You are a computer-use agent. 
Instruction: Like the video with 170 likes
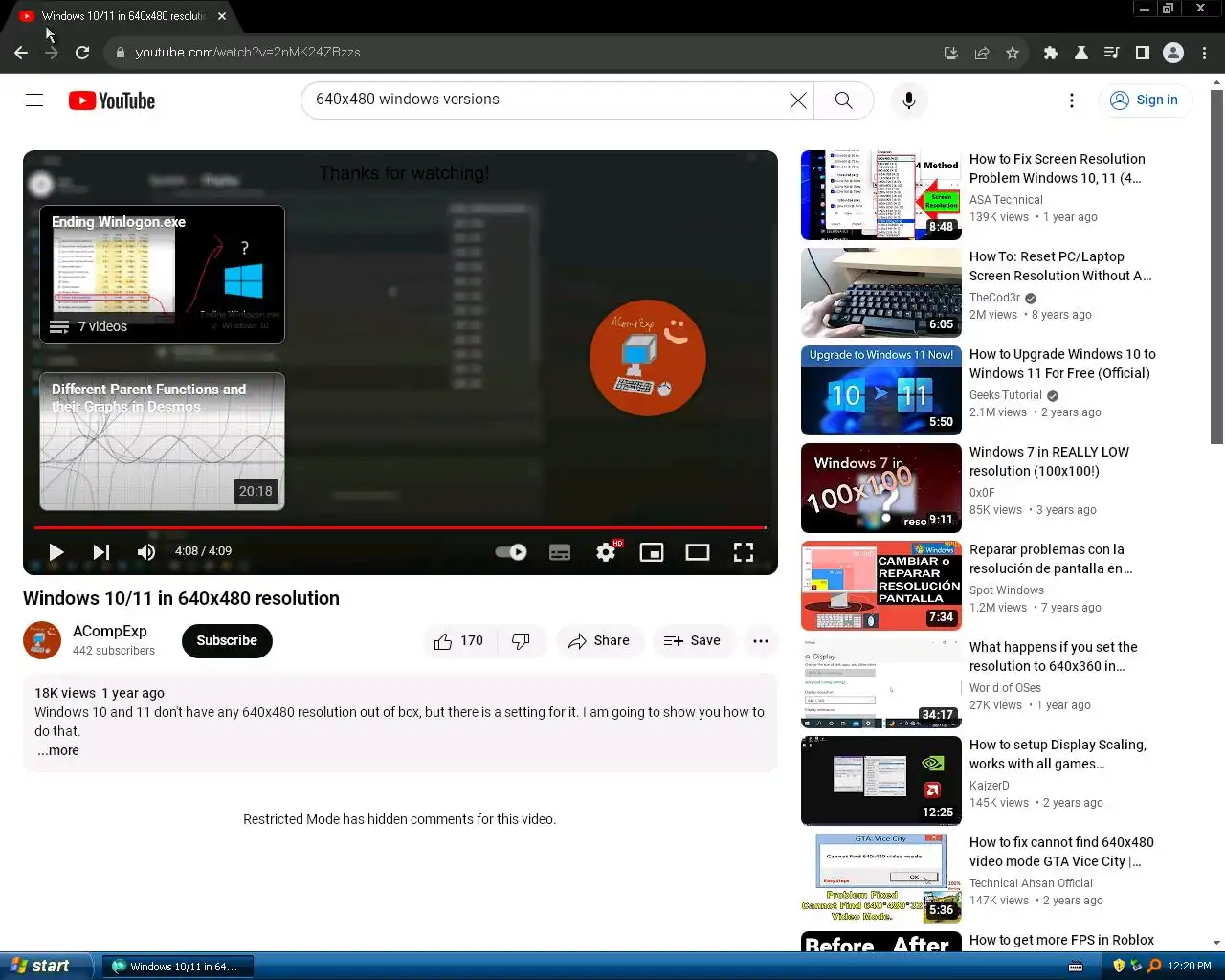pyautogui.click(x=459, y=641)
